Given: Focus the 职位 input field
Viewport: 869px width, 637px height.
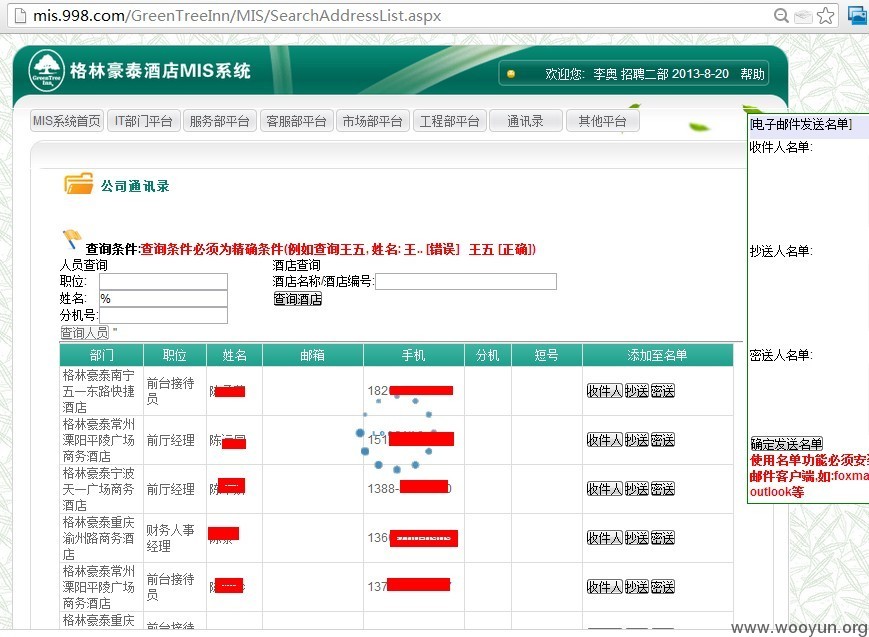Looking at the screenshot, I should point(163,281).
